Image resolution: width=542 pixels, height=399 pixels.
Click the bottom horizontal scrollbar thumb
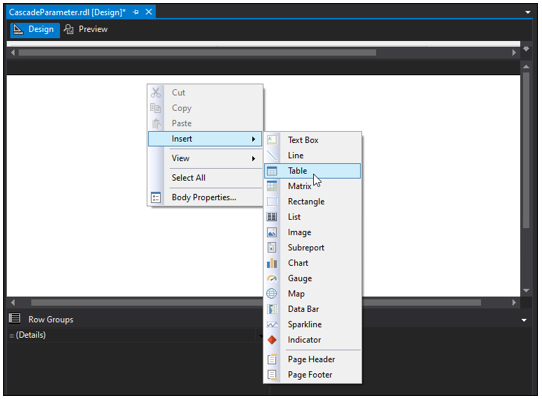(x=256, y=303)
